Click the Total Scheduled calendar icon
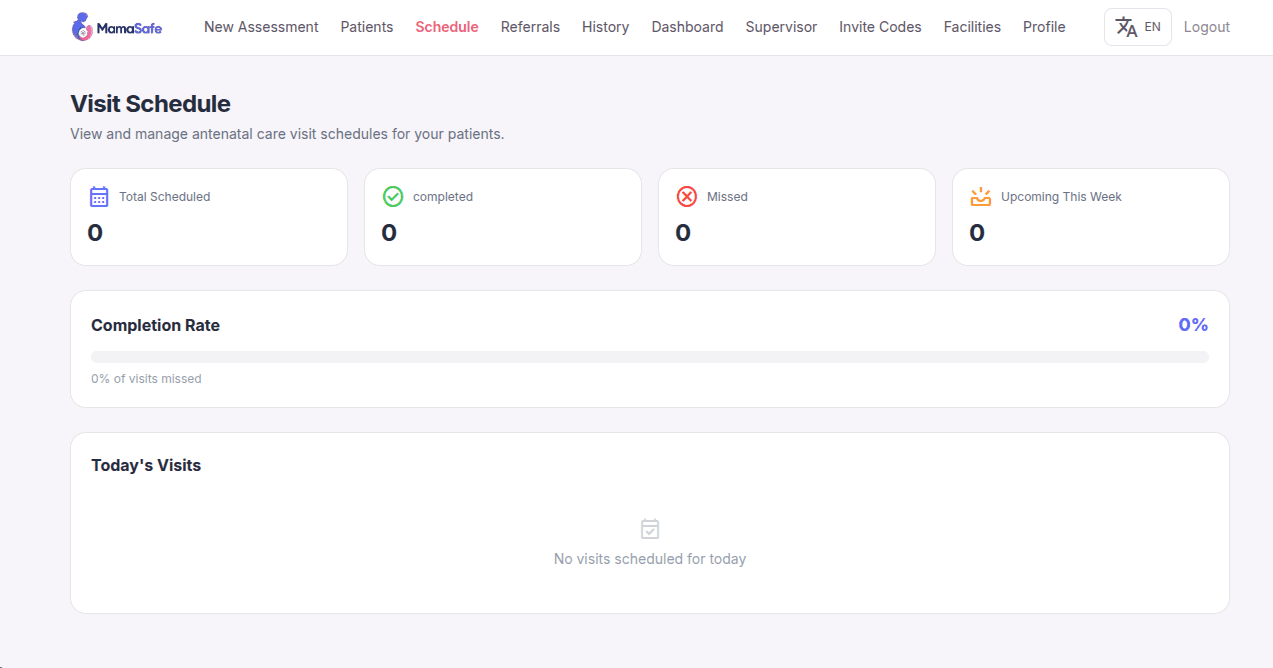The width and height of the screenshot is (1273, 668). 99,197
